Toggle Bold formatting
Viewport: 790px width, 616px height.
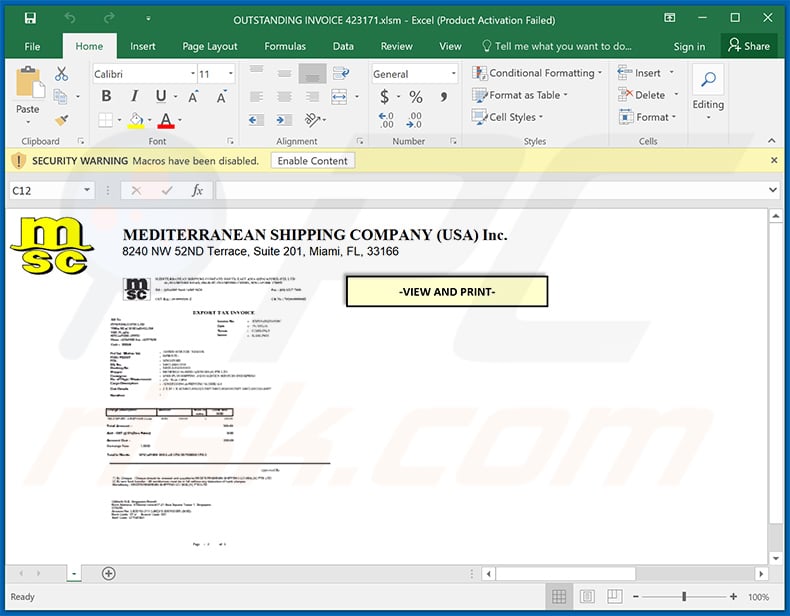(x=106, y=96)
